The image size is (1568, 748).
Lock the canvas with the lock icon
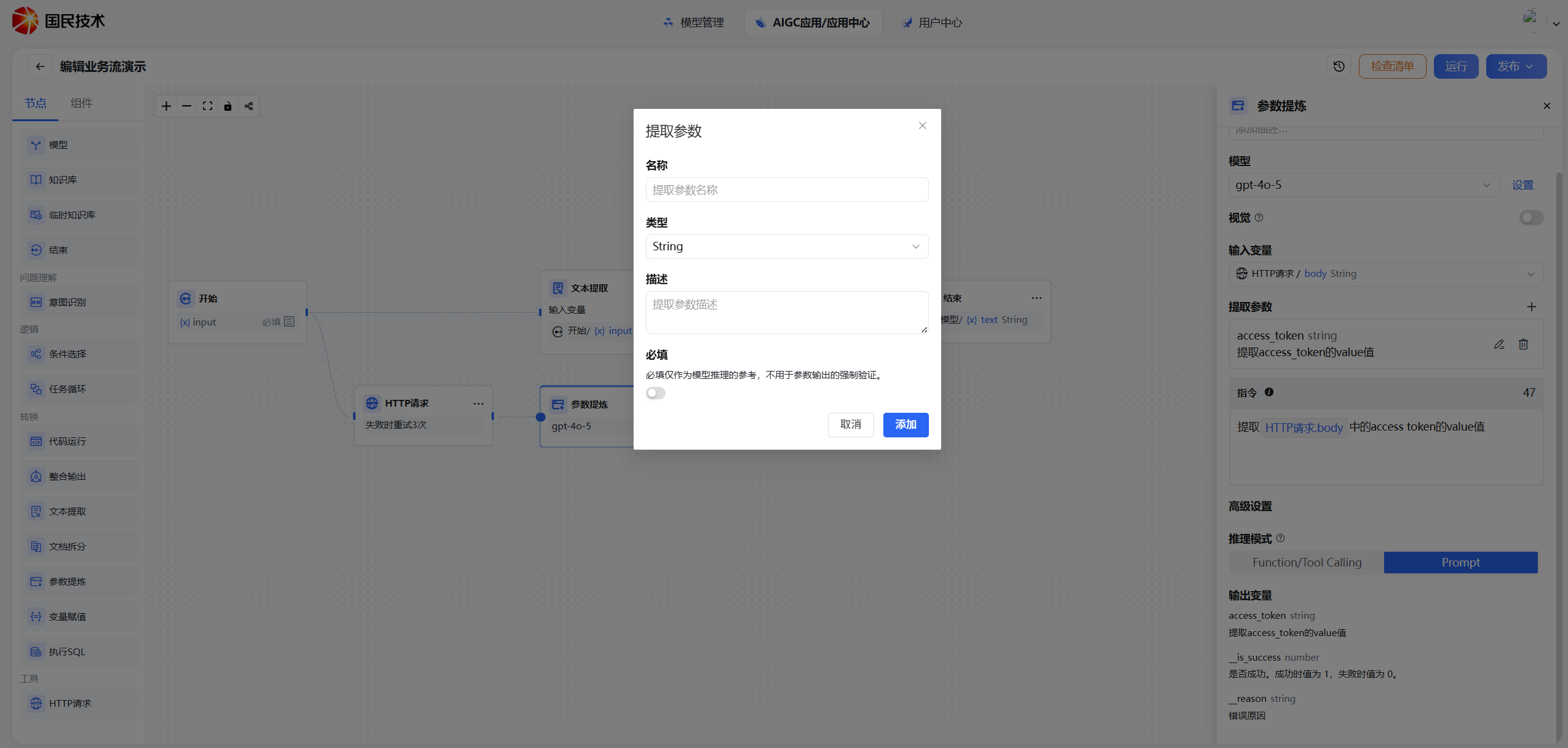tap(228, 106)
